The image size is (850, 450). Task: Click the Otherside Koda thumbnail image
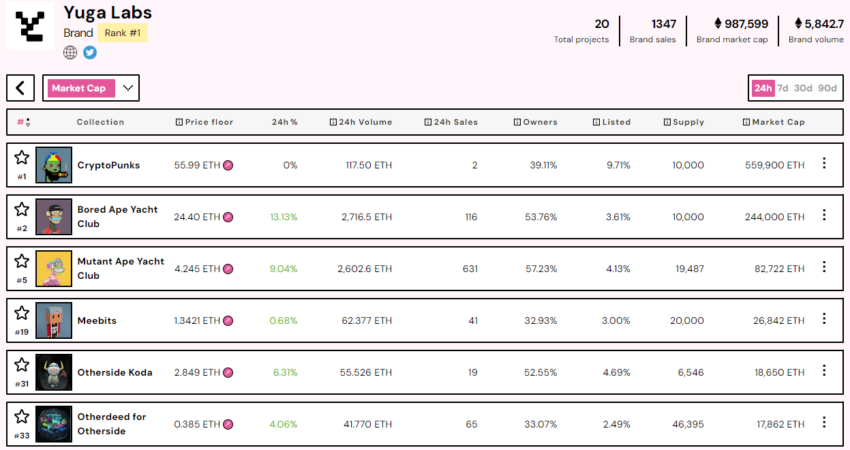click(x=54, y=371)
